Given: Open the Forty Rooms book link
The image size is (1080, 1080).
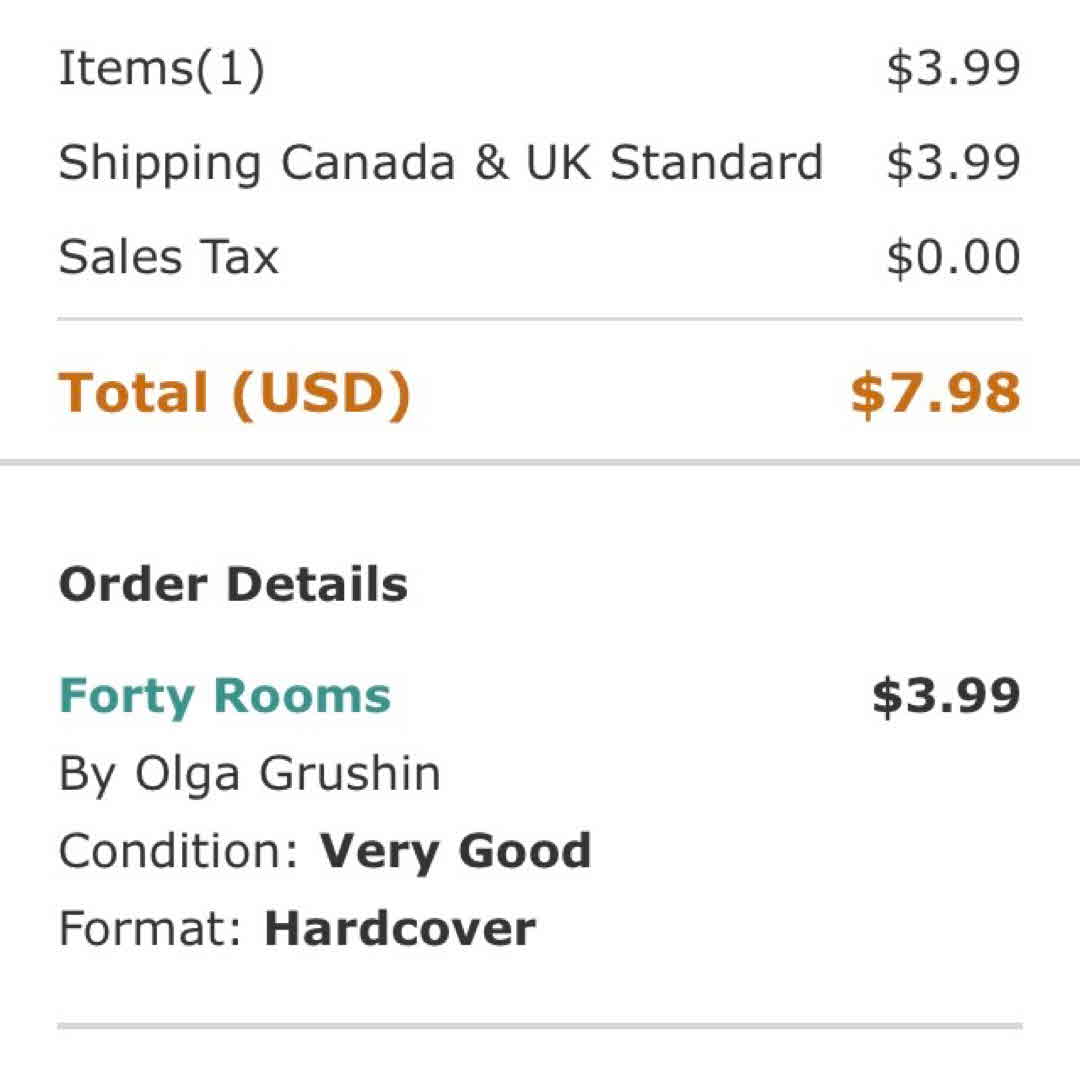Looking at the screenshot, I should pyautogui.click(x=225, y=697).
